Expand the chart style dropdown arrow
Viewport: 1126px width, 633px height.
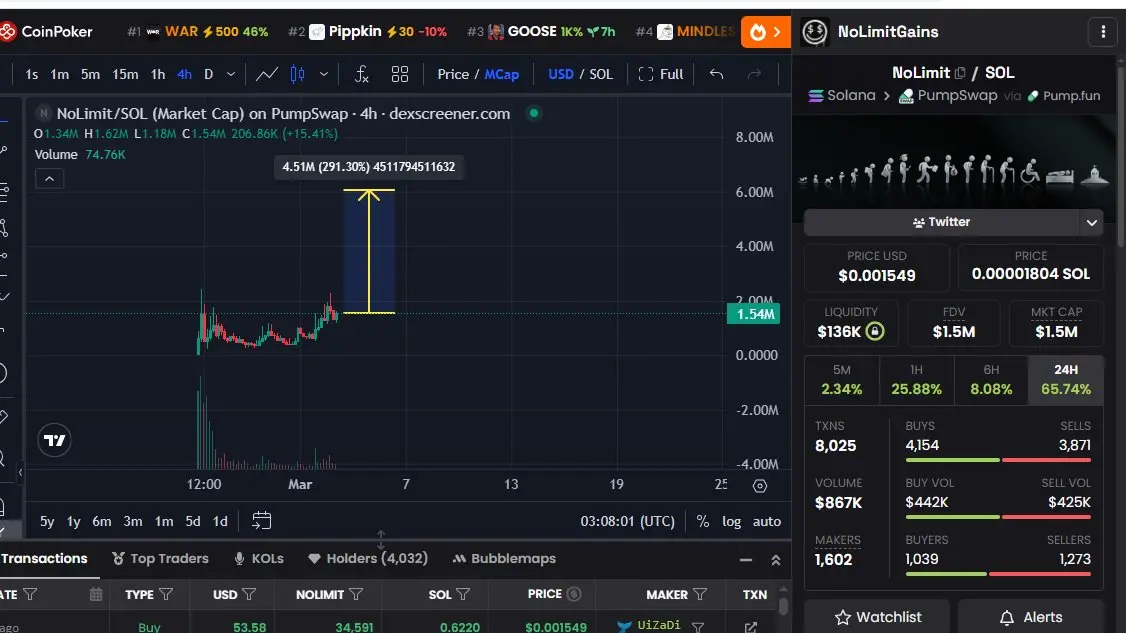tap(324, 74)
